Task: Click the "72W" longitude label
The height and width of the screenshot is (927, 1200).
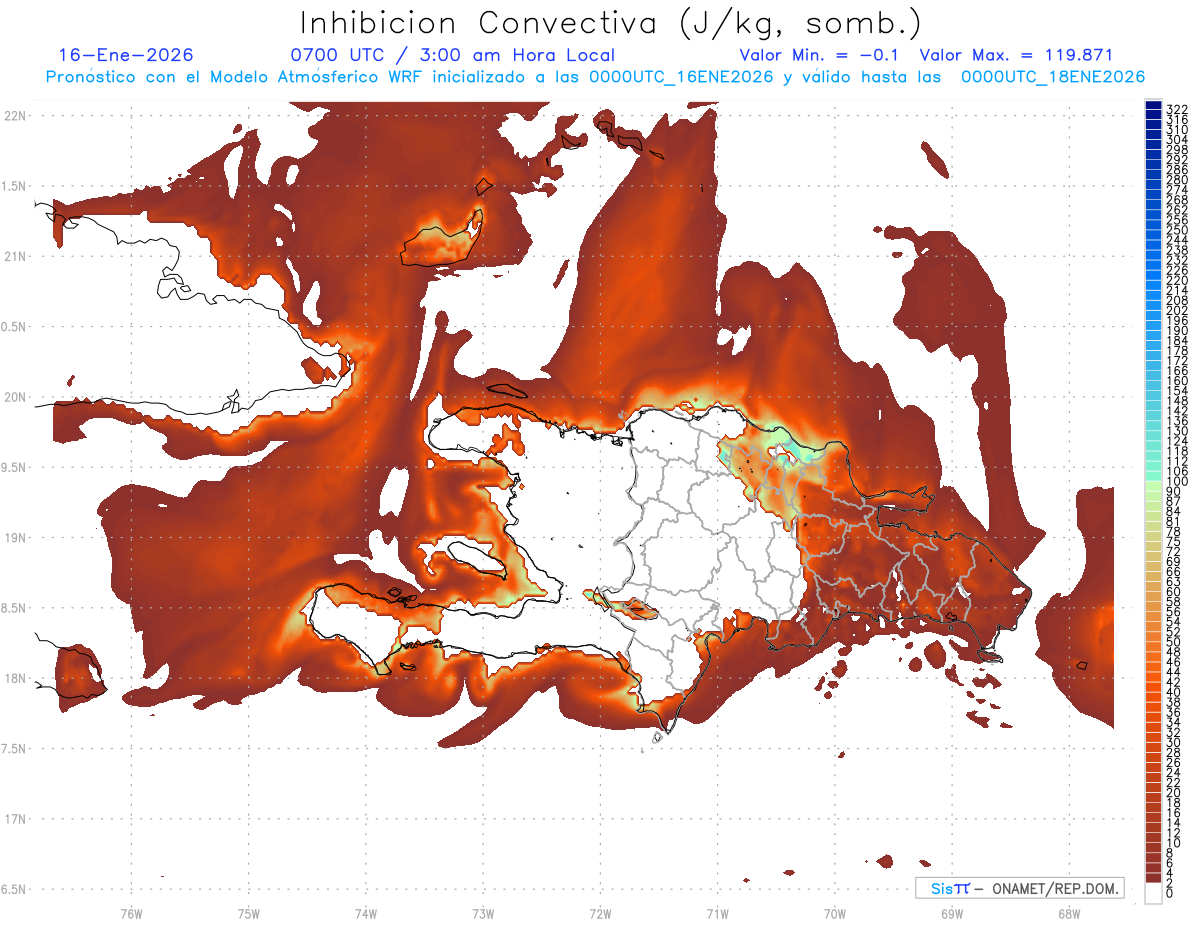Action: 600,913
